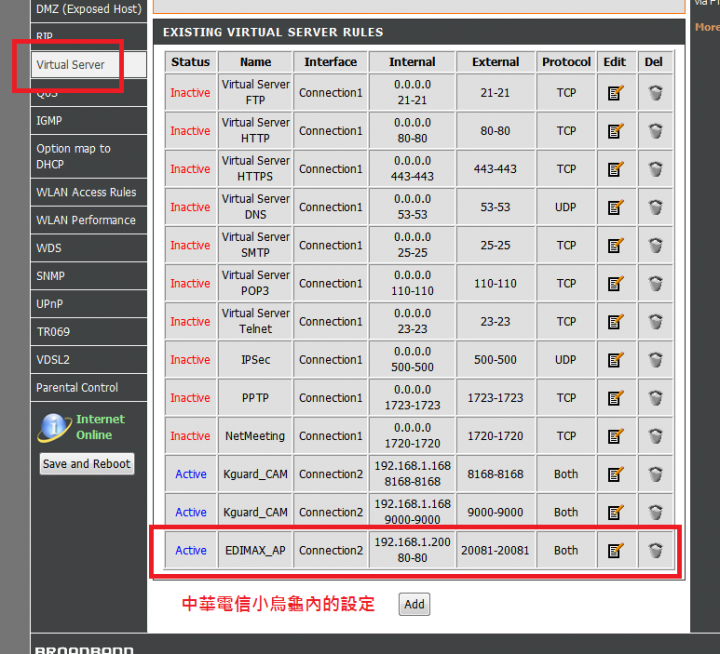
Task: Click the Active status of EDIMAX_AP
Action: [191, 550]
